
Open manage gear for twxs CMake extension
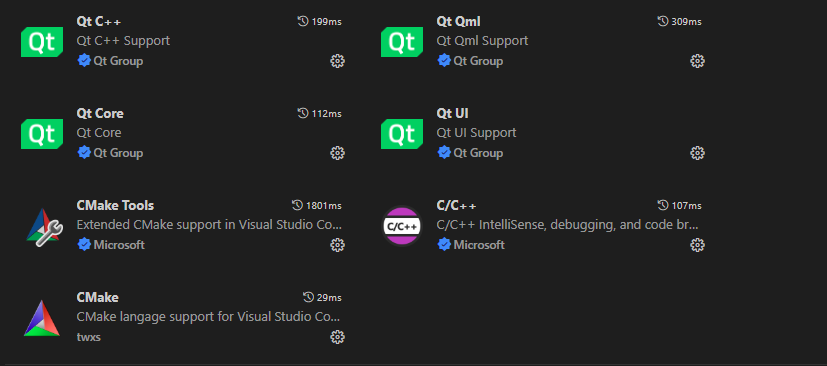(337, 337)
